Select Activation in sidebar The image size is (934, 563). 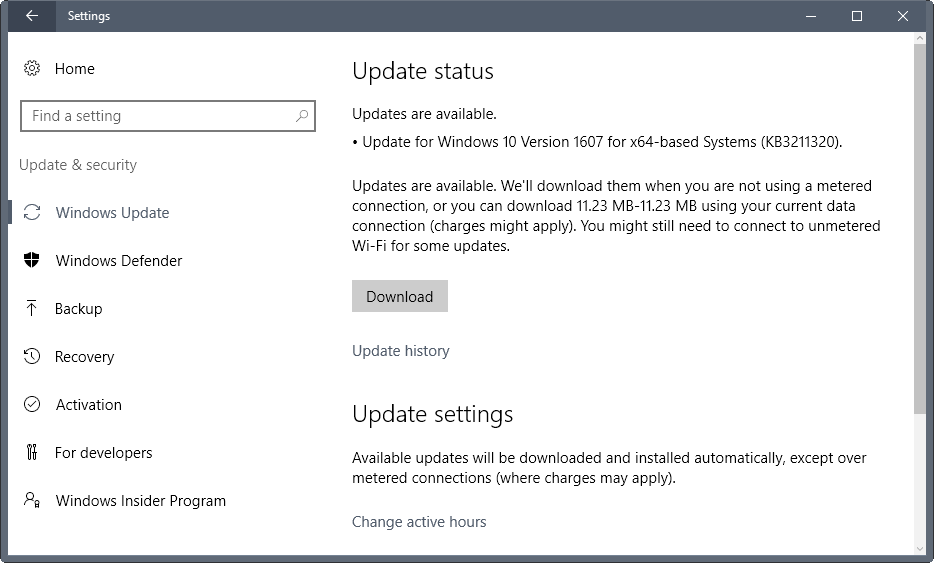[89, 405]
